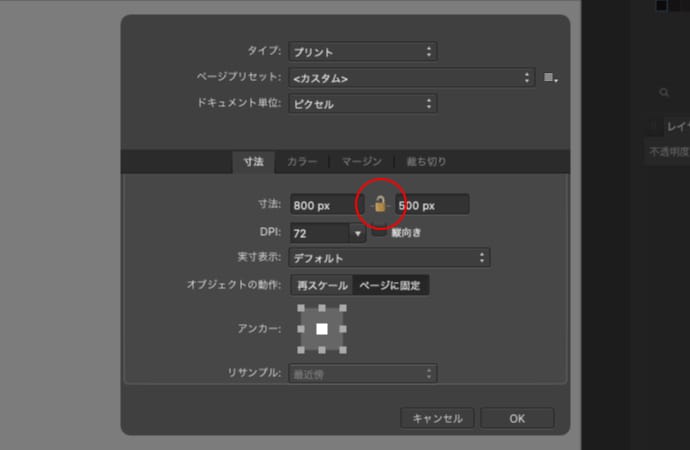The width and height of the screenshot is (690, 450).
Task: Expand the DPI value dropdown arrow
Action: 357,233
